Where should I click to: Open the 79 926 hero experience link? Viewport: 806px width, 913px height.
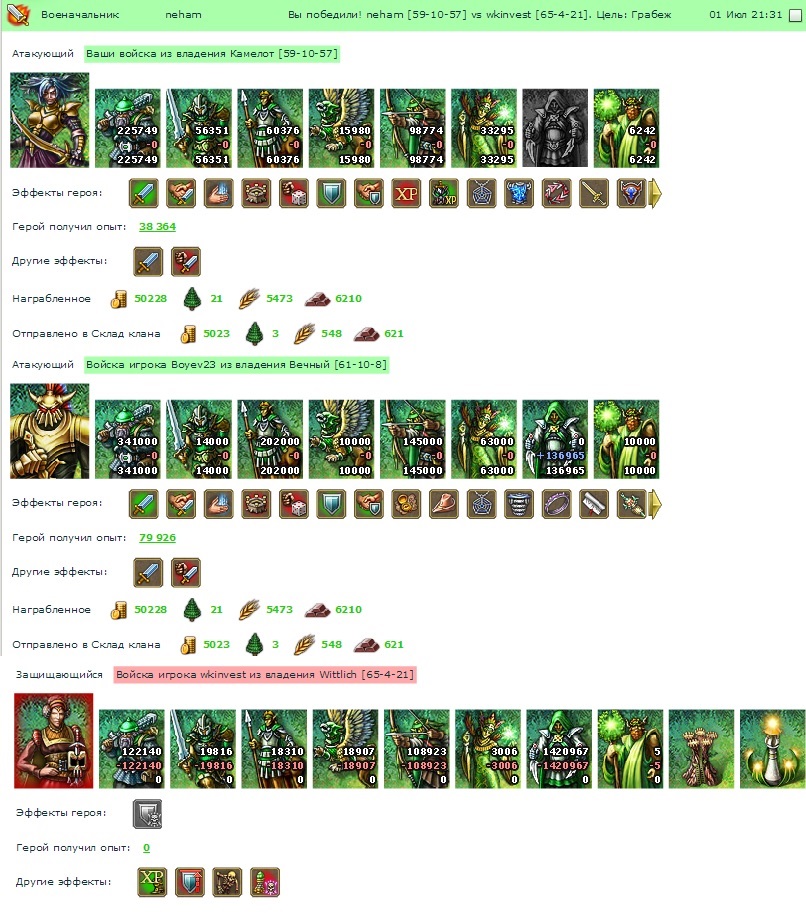tap(157, 537)
